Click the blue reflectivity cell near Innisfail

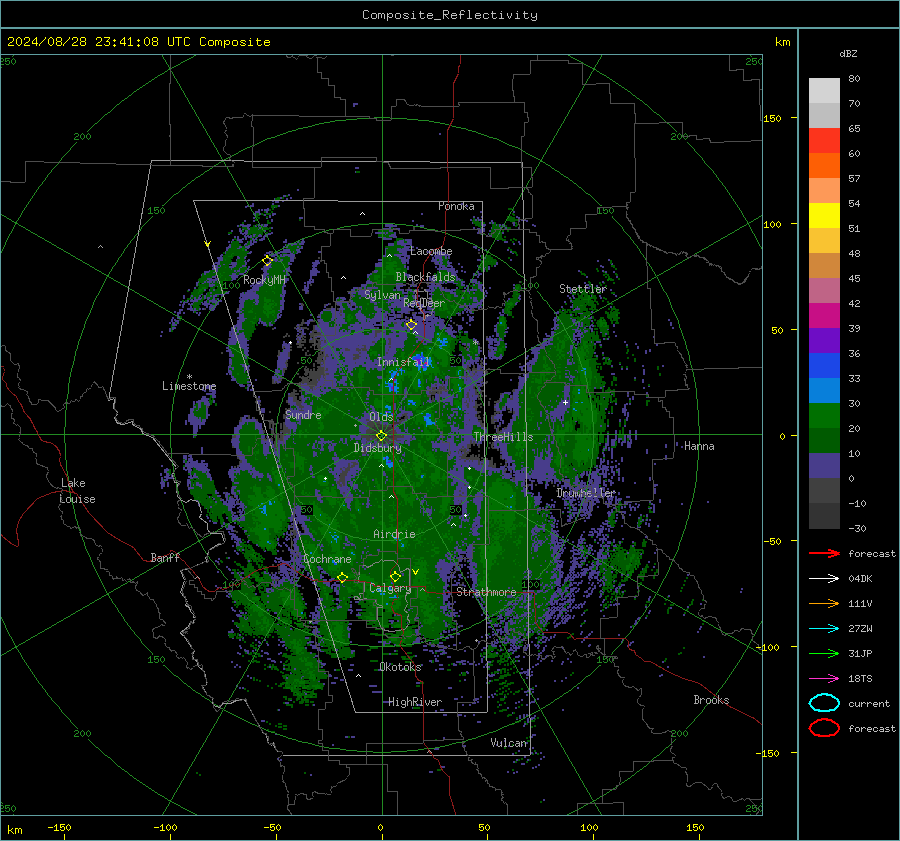click(x=420, y=362)
